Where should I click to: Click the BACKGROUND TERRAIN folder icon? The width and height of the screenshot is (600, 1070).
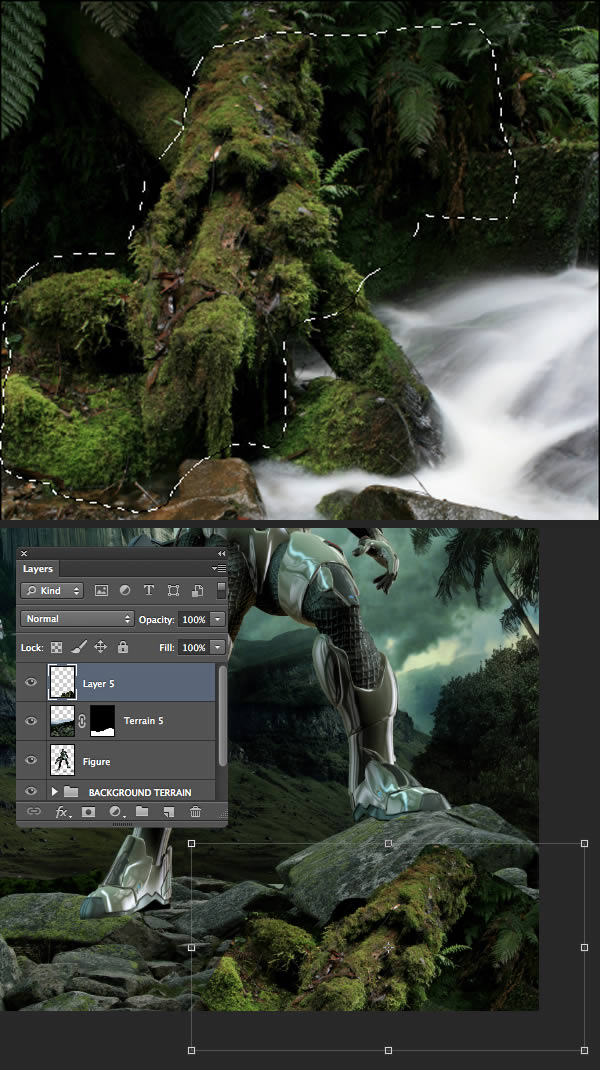pyautogui.click(x=71, y=792)
